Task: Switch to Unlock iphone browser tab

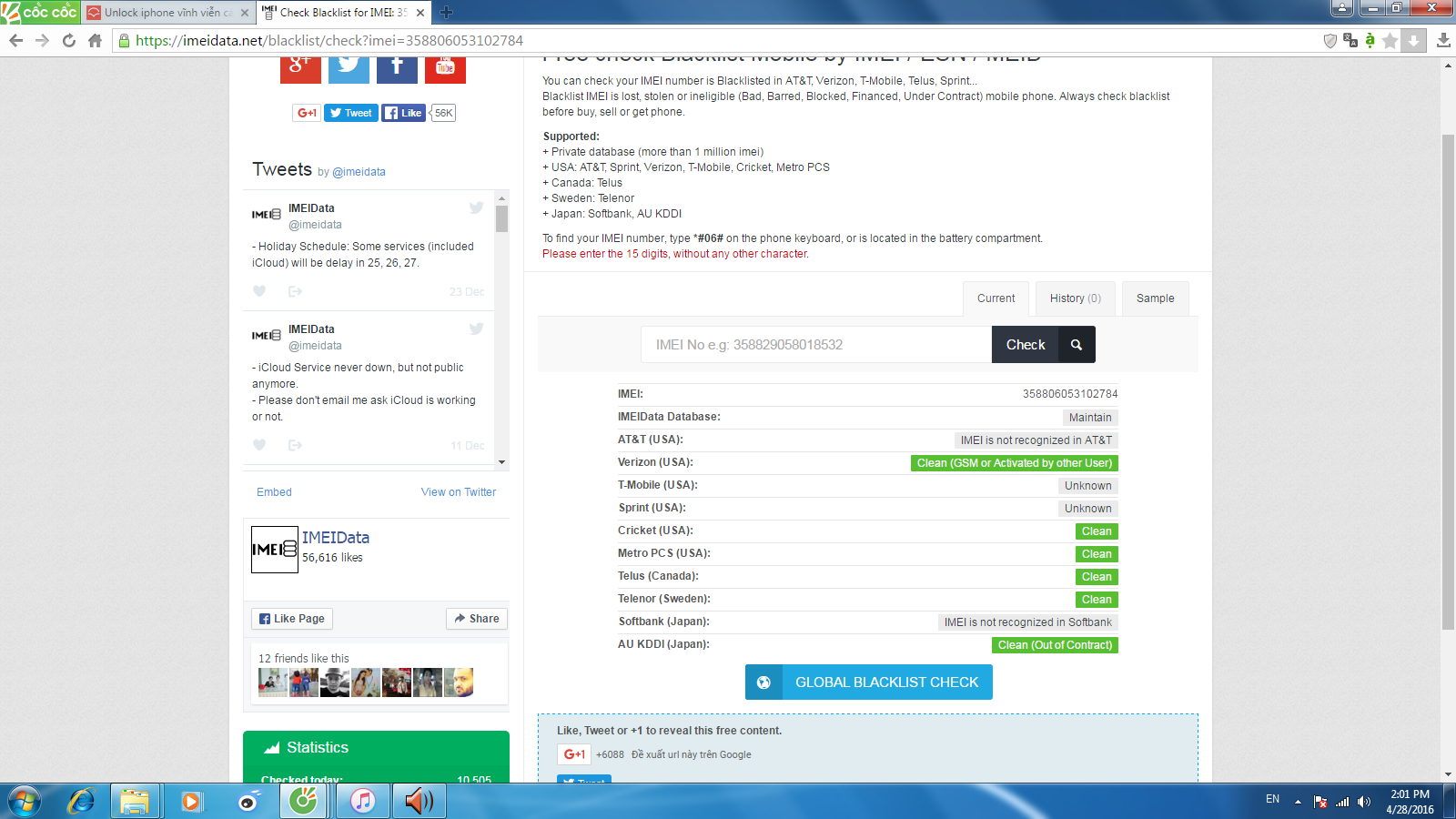Action: point(167,13)
